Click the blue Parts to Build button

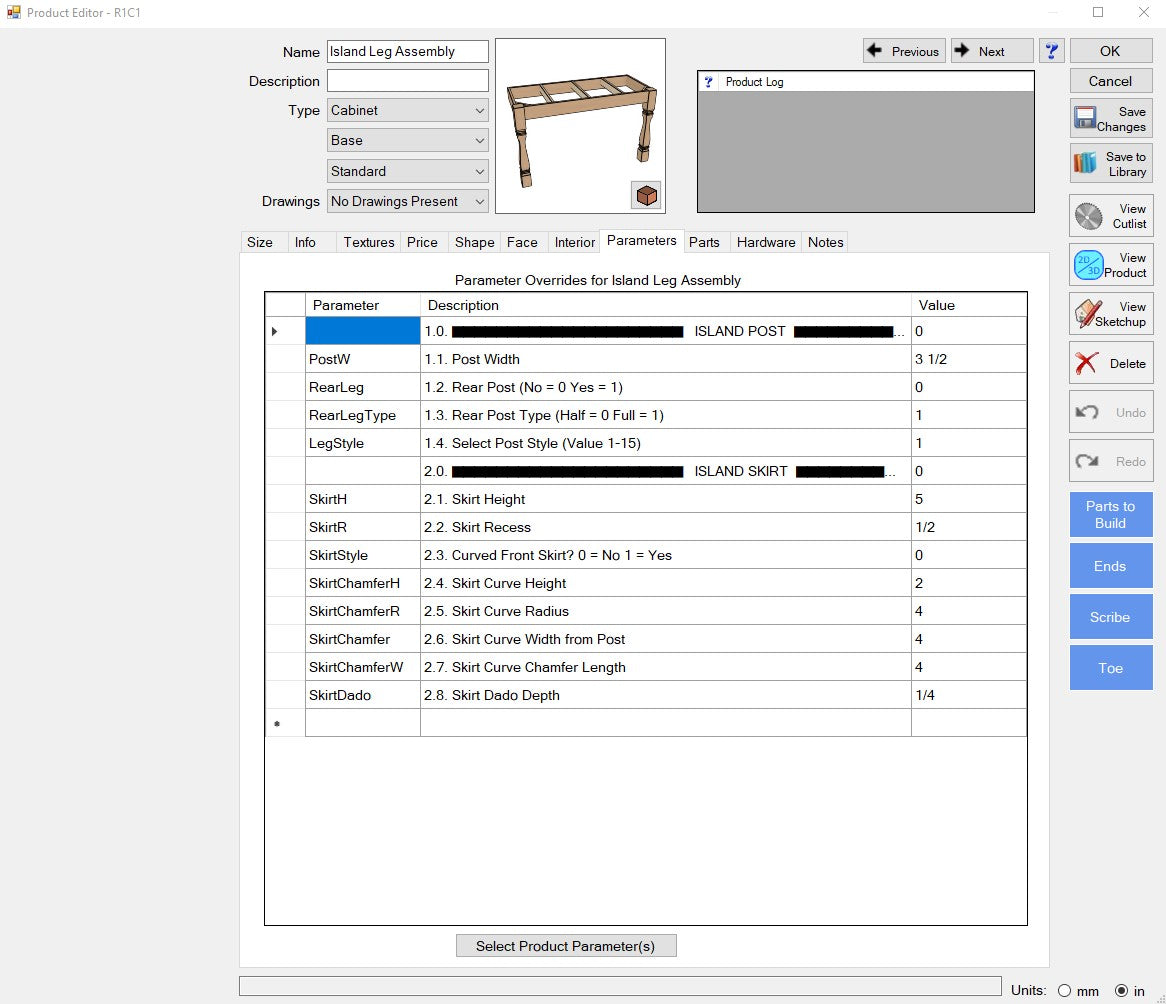click(1110, 515)
